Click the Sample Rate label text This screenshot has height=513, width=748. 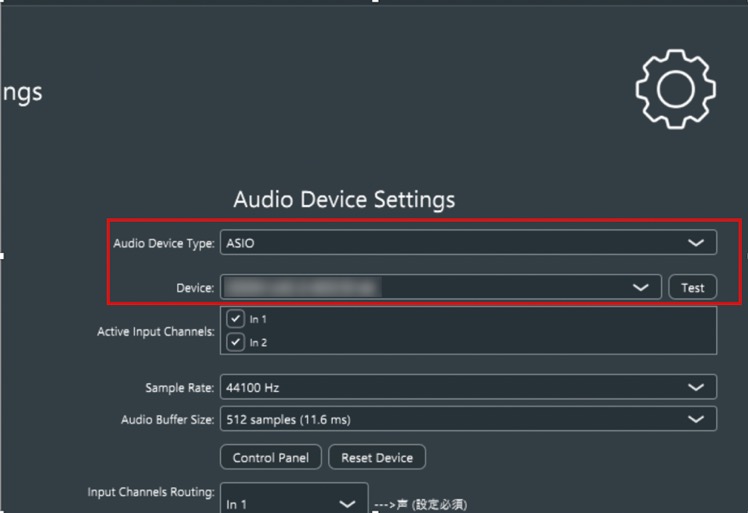[x=179, y=388]
